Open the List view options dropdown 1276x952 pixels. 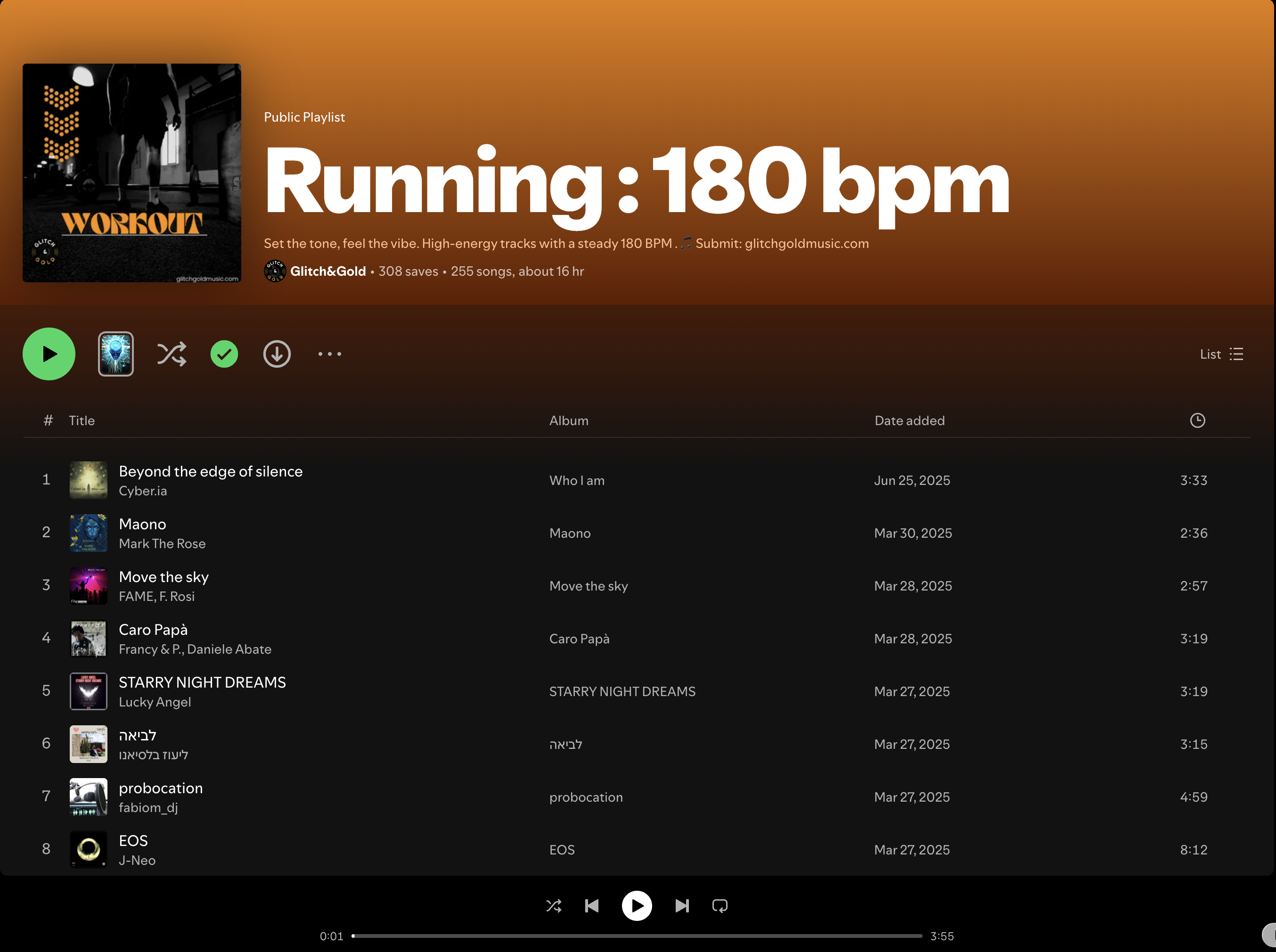click(x=1221, y=354)
